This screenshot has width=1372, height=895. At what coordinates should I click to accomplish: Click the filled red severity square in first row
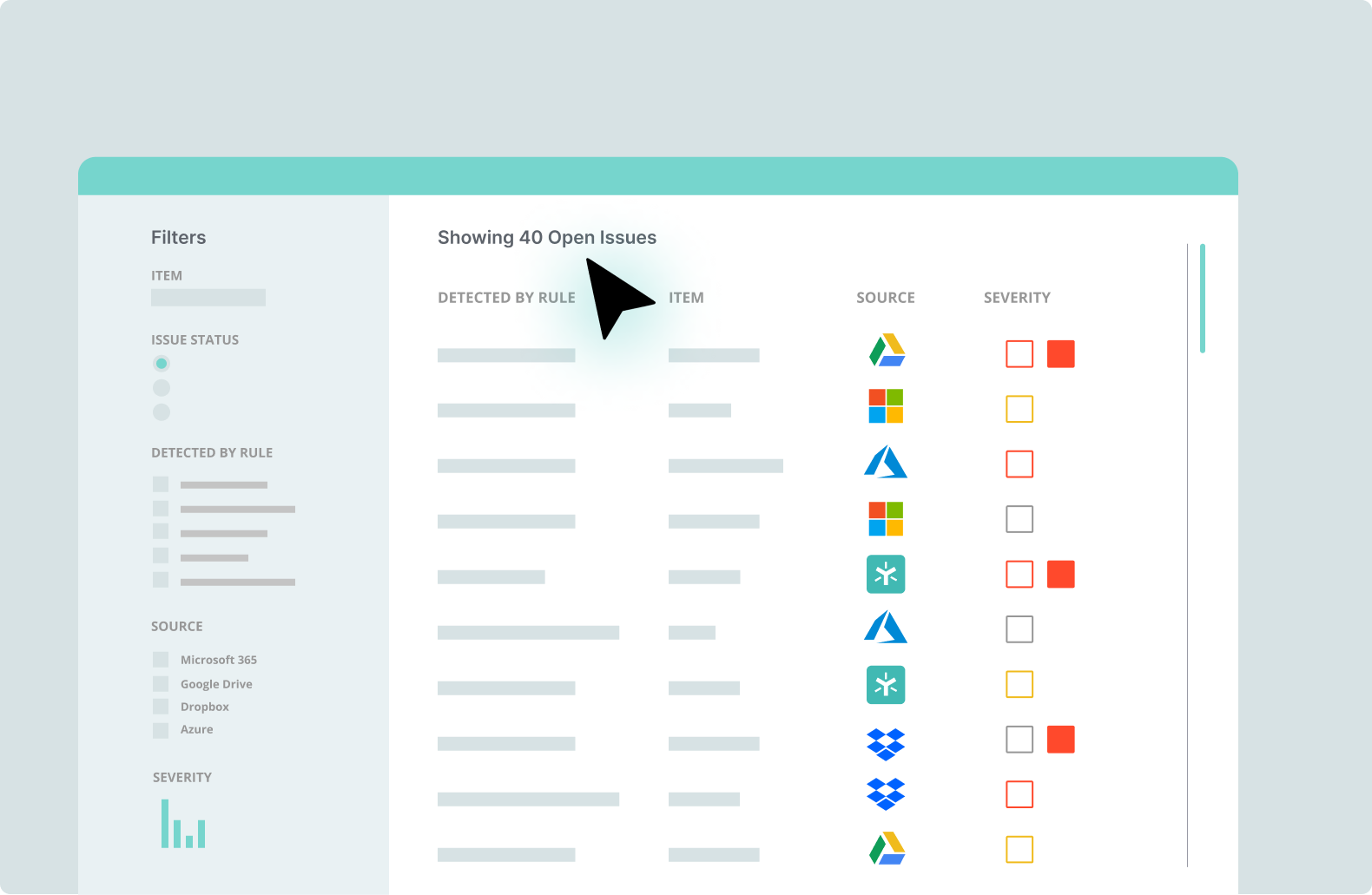pyautogui.click(x=1060, y=354)
